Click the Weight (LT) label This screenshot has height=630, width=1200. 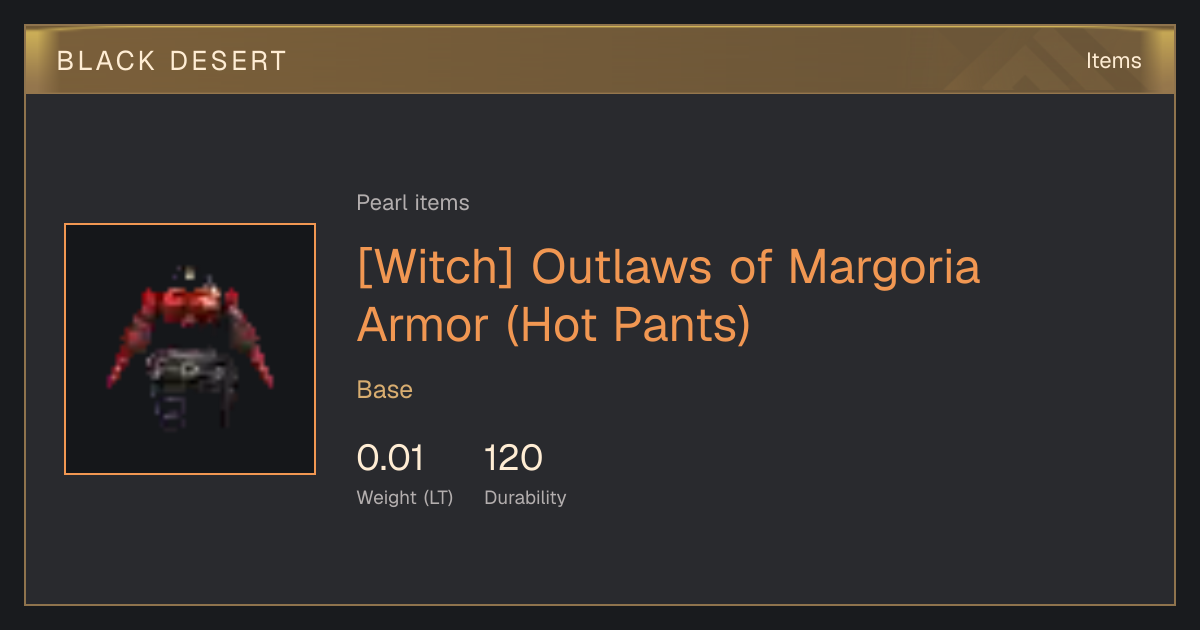(405, 498)
